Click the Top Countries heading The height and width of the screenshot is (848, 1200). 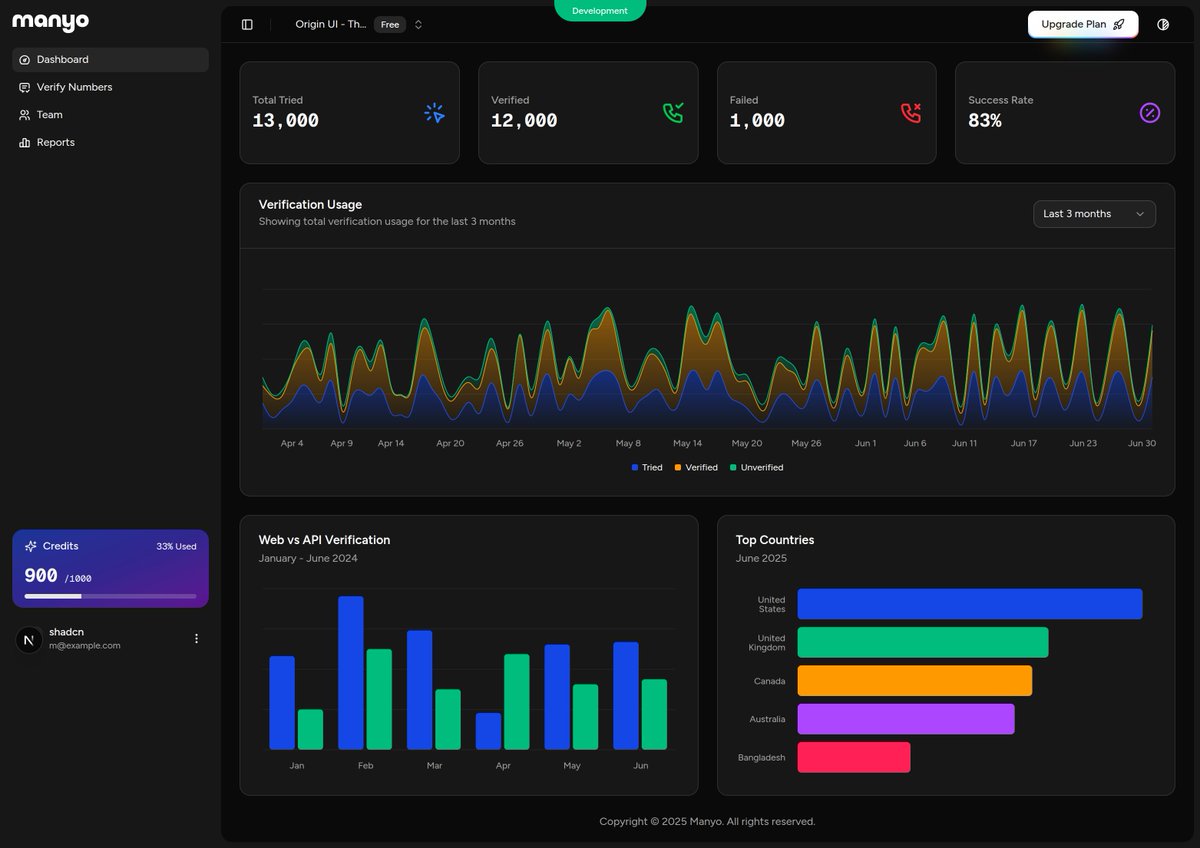775,540
